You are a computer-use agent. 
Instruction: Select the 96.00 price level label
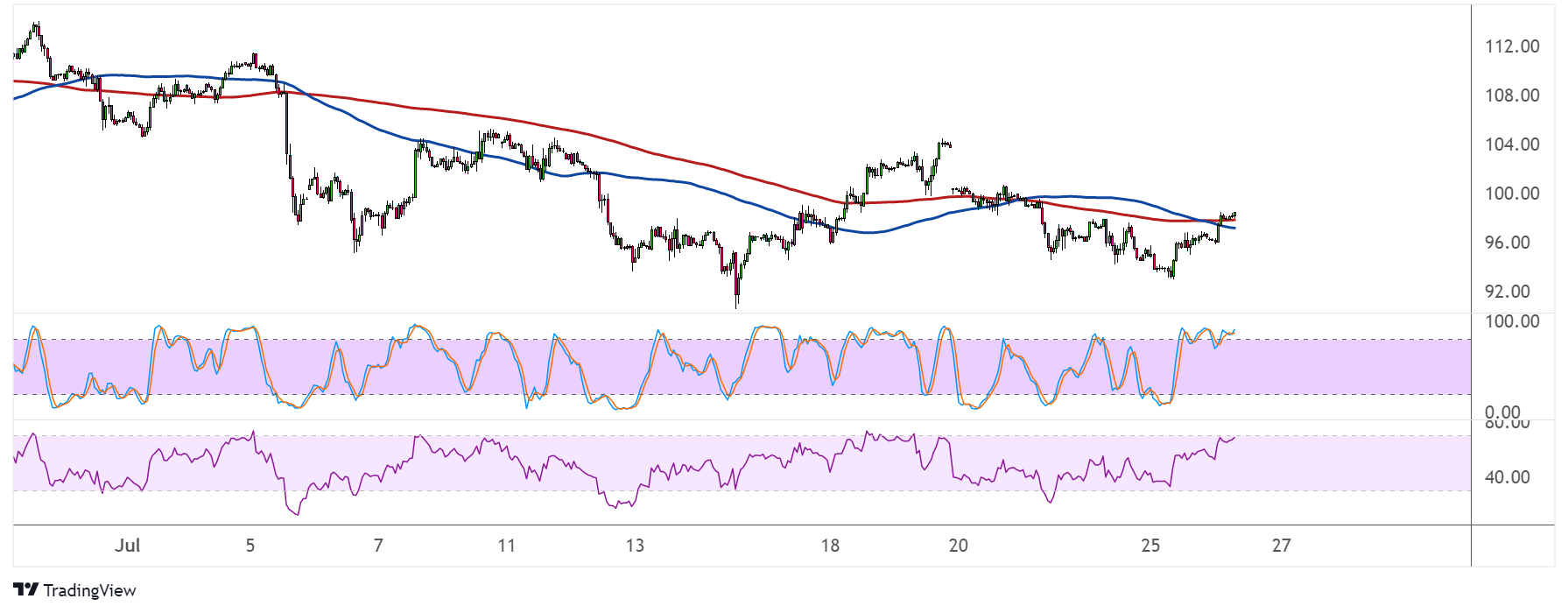1508,243
